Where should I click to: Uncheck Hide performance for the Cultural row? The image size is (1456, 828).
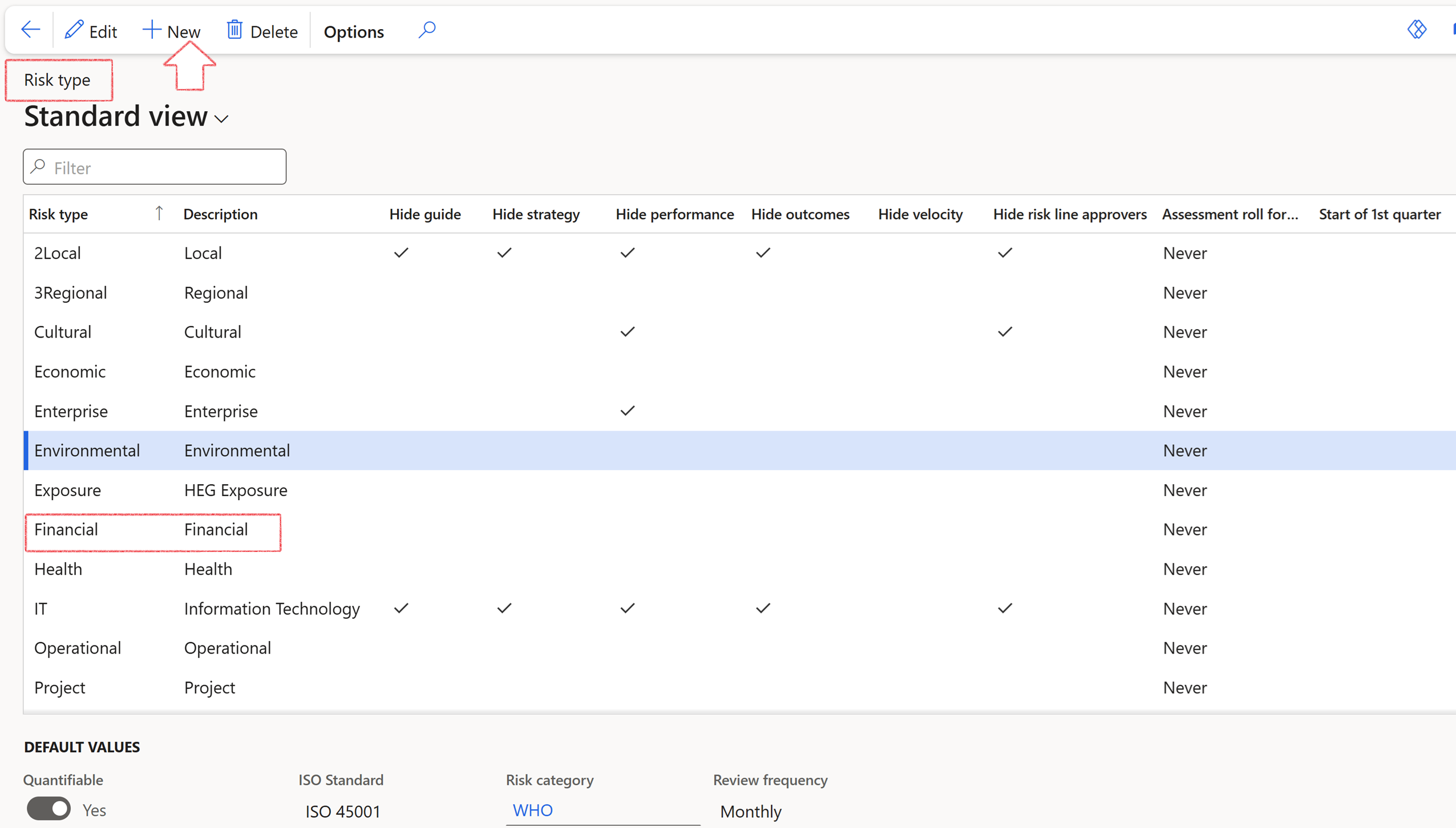(628, 332)
